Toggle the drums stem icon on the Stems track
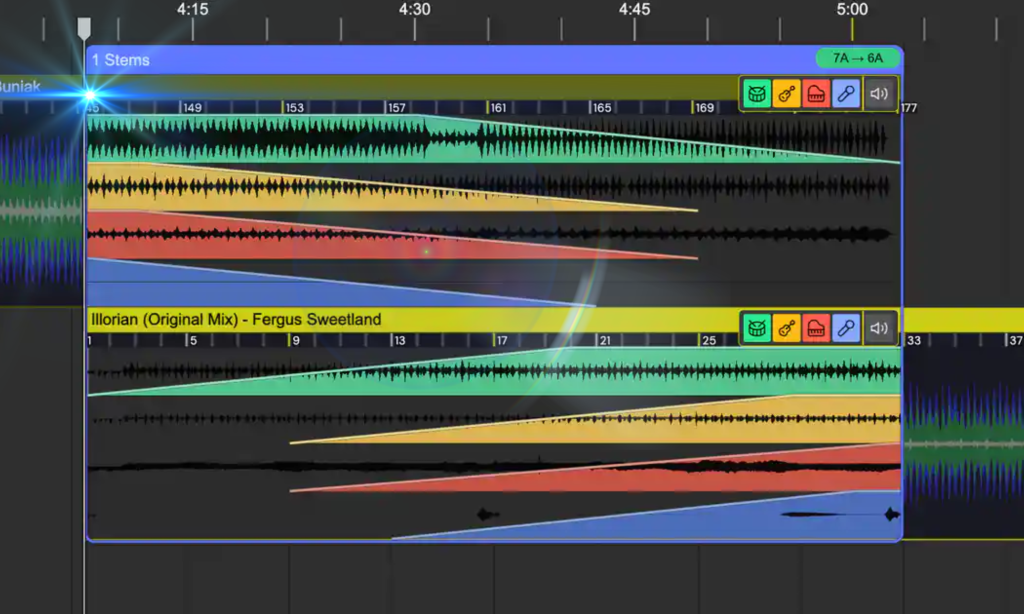 click(757, 93)
